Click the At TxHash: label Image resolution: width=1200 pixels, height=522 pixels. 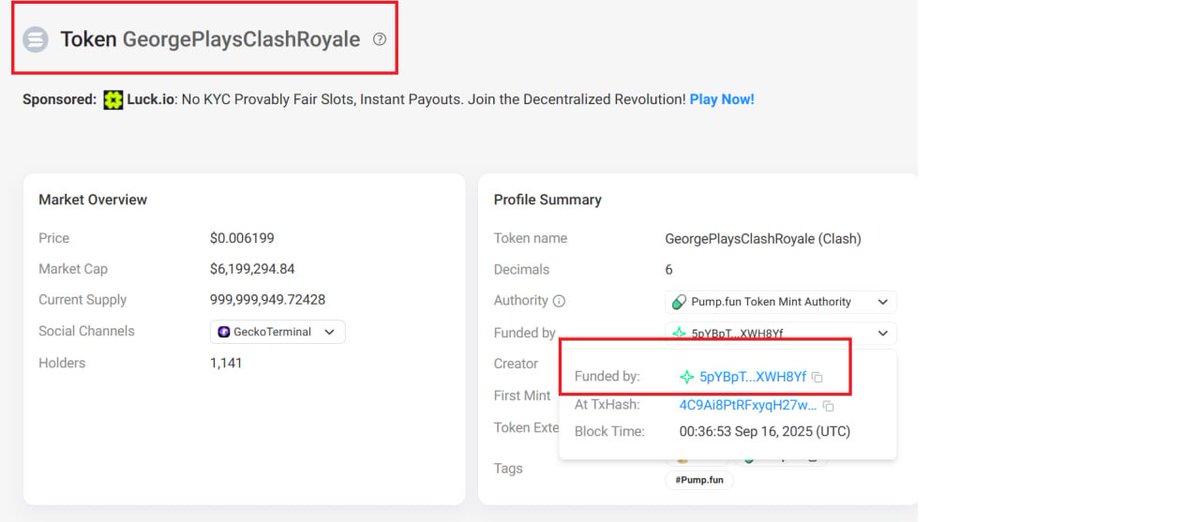(x=607, y=405)
